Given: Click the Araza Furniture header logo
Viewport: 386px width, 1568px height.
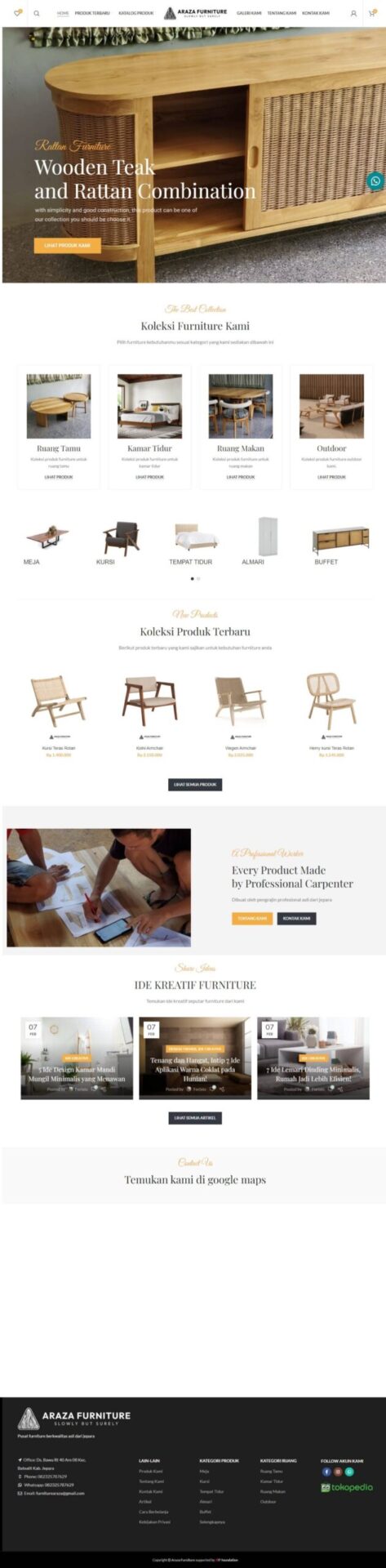Looking at the screenshot, I should [196, 13].
